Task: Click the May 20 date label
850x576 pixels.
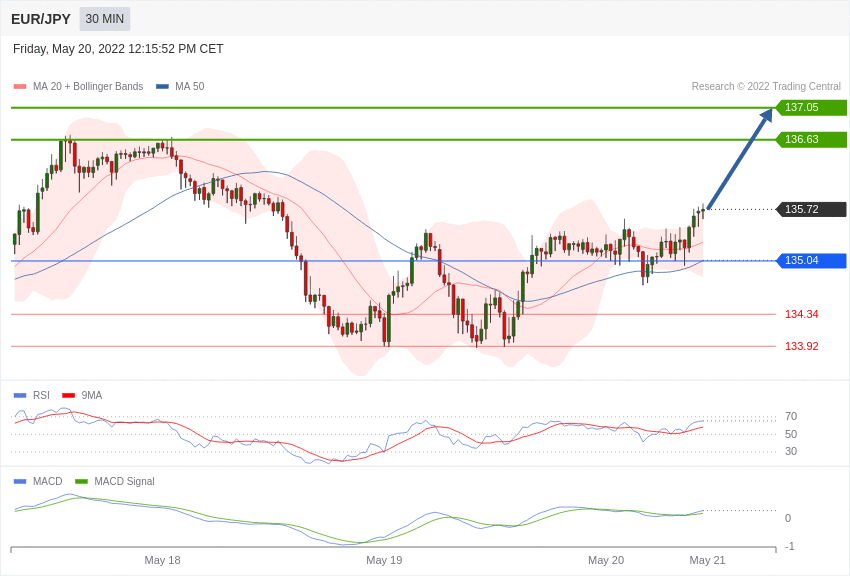Action: pyautogui.click(x=606, y=560)
